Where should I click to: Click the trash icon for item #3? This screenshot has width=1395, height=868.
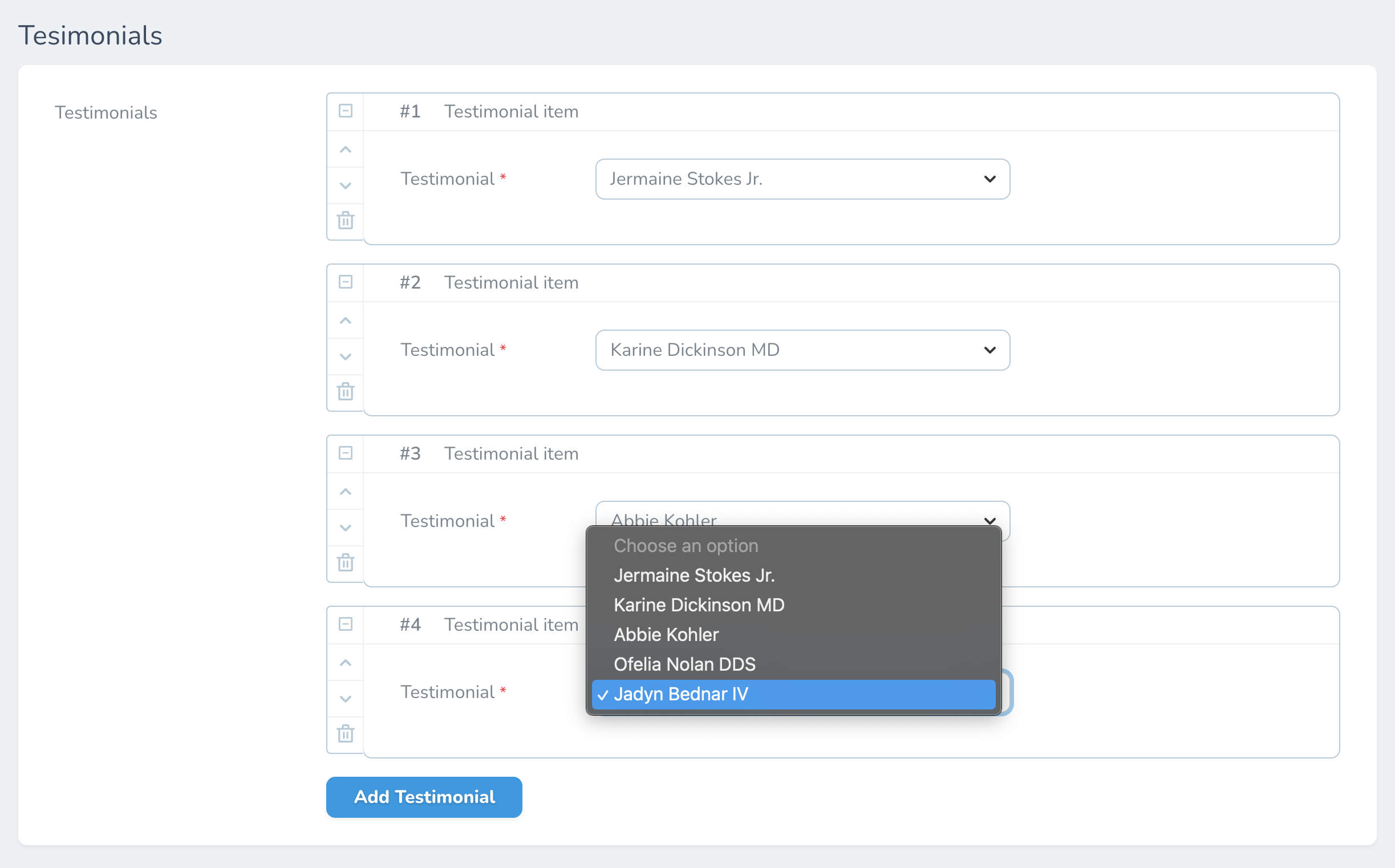pos(345,562)
